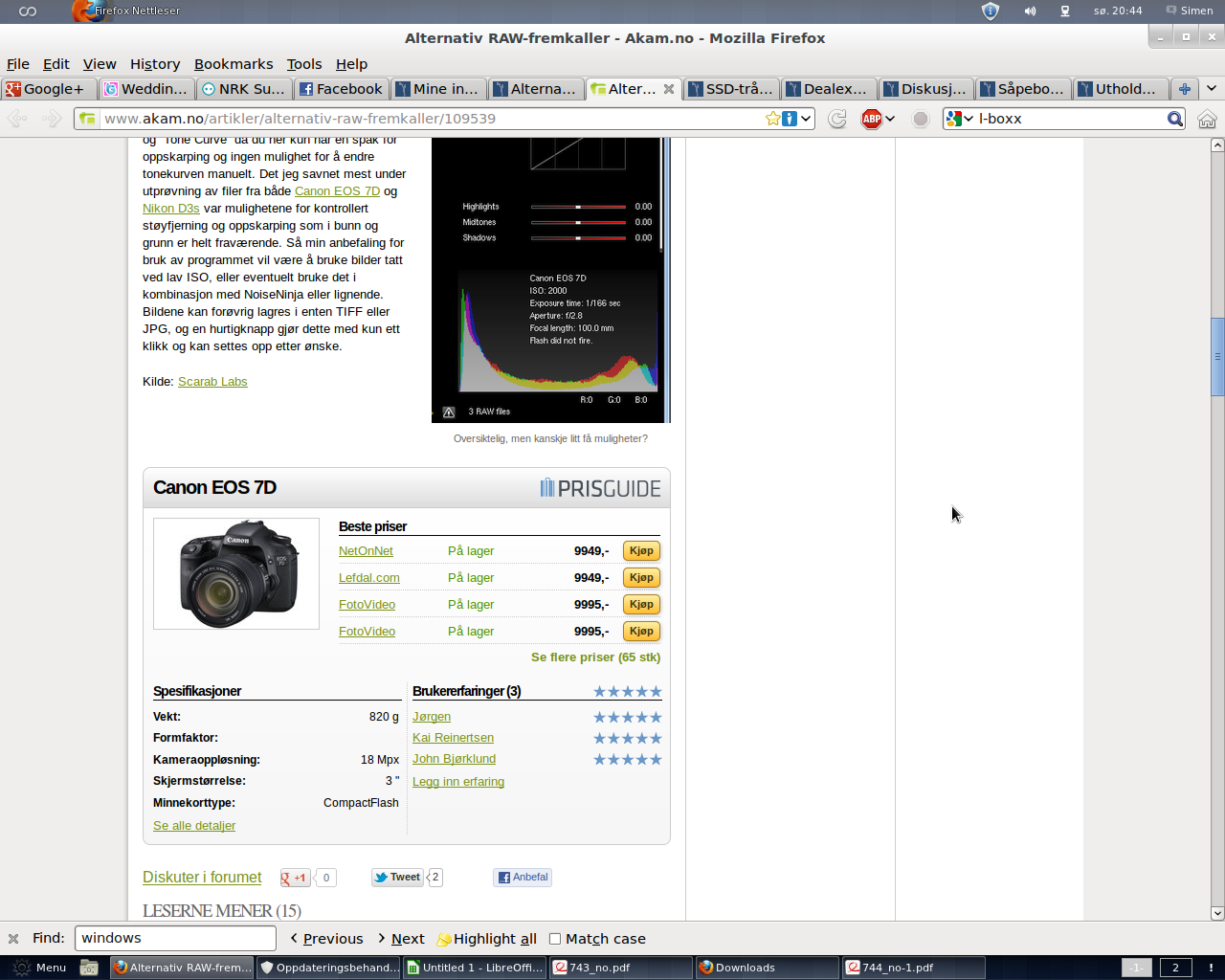Click Kjøp button for NetOnNet
Screen dimensions: 1225x980
pos(641,551)
